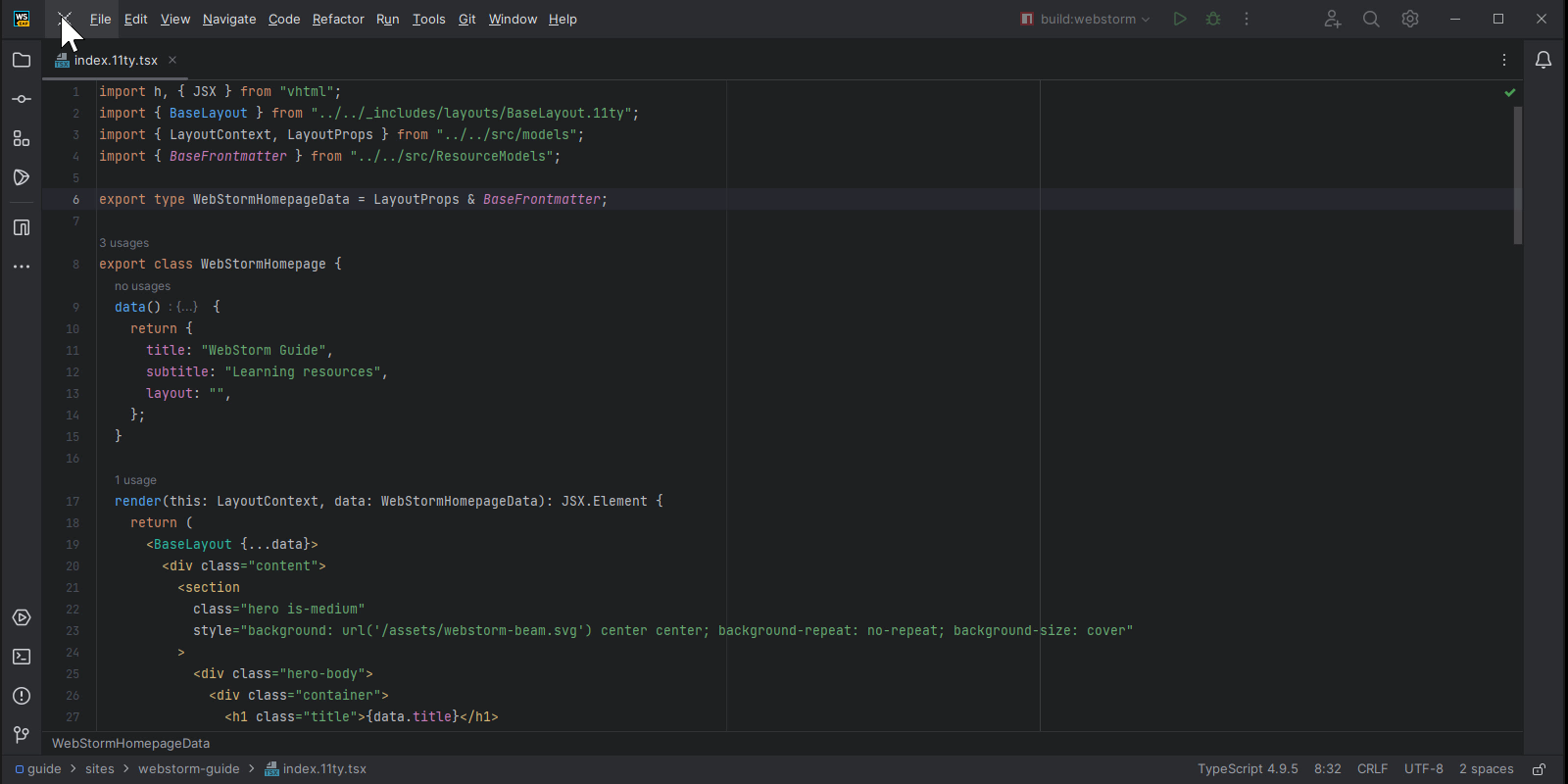This screenshot has height=784, width=1568.
Task: Open the Project tool window folder icon
Action: click(22, 60)
